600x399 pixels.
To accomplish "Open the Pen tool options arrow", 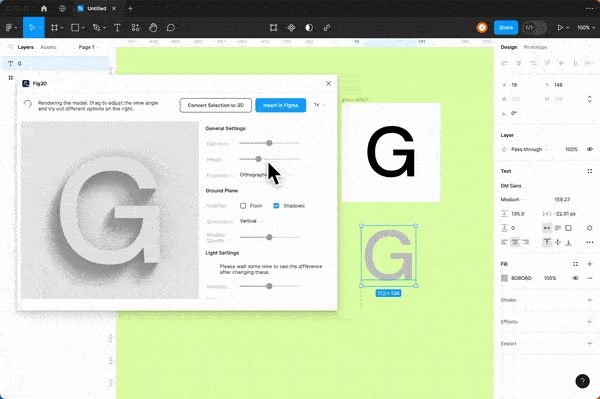I will coord(104,28).
